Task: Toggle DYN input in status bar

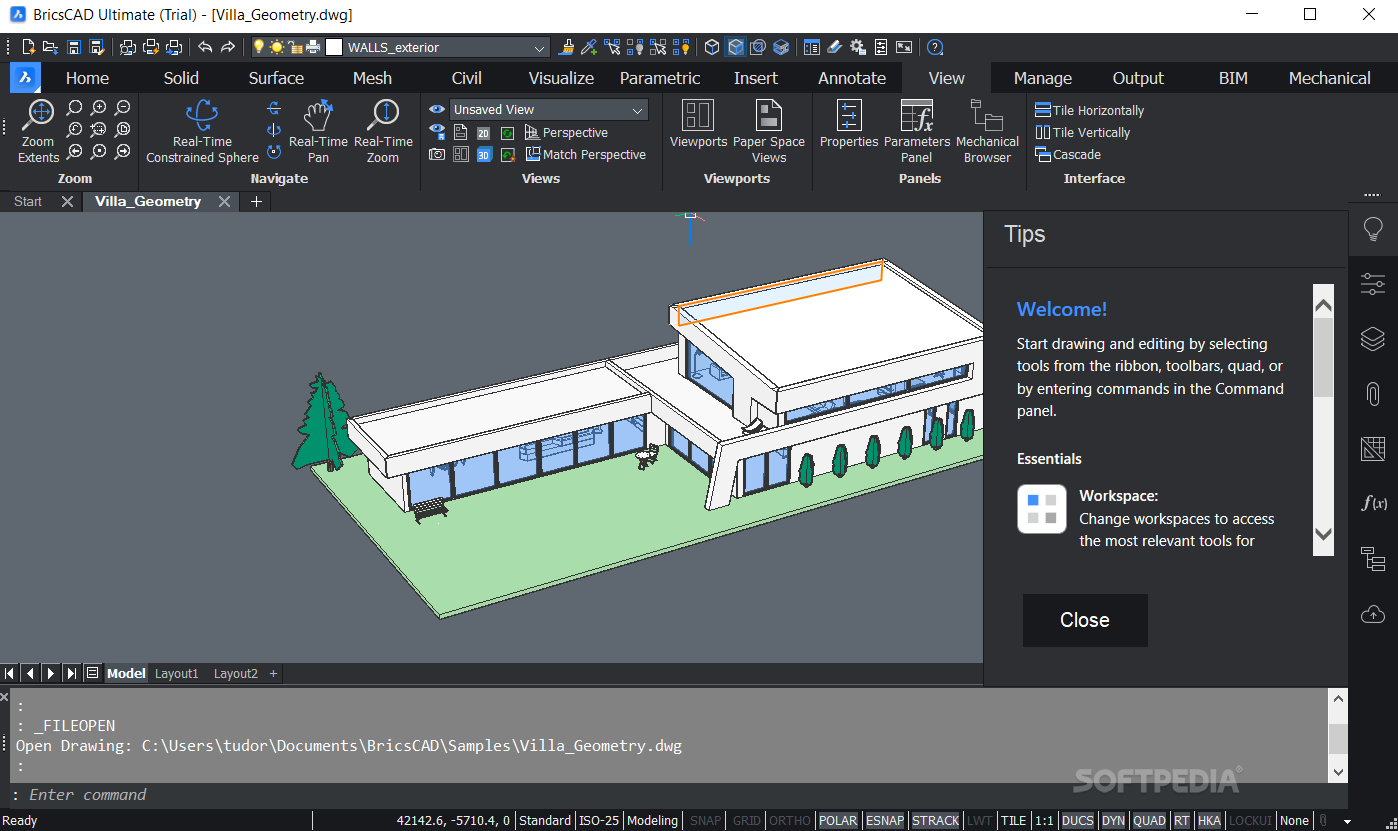Action: click(x=1113, y=820)
